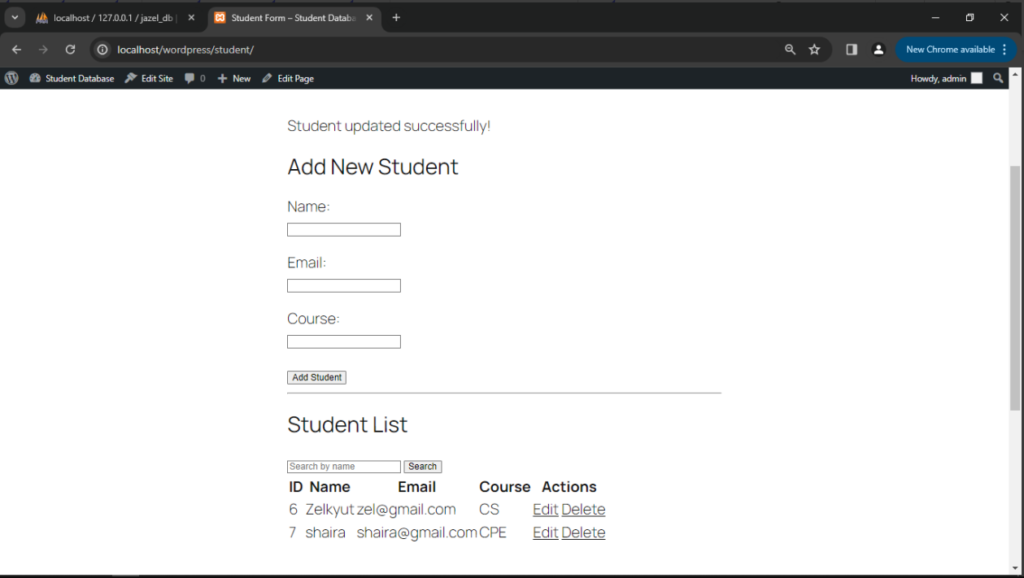
Task: Open the New content menu in admin bar
Action: pos(234,78)
